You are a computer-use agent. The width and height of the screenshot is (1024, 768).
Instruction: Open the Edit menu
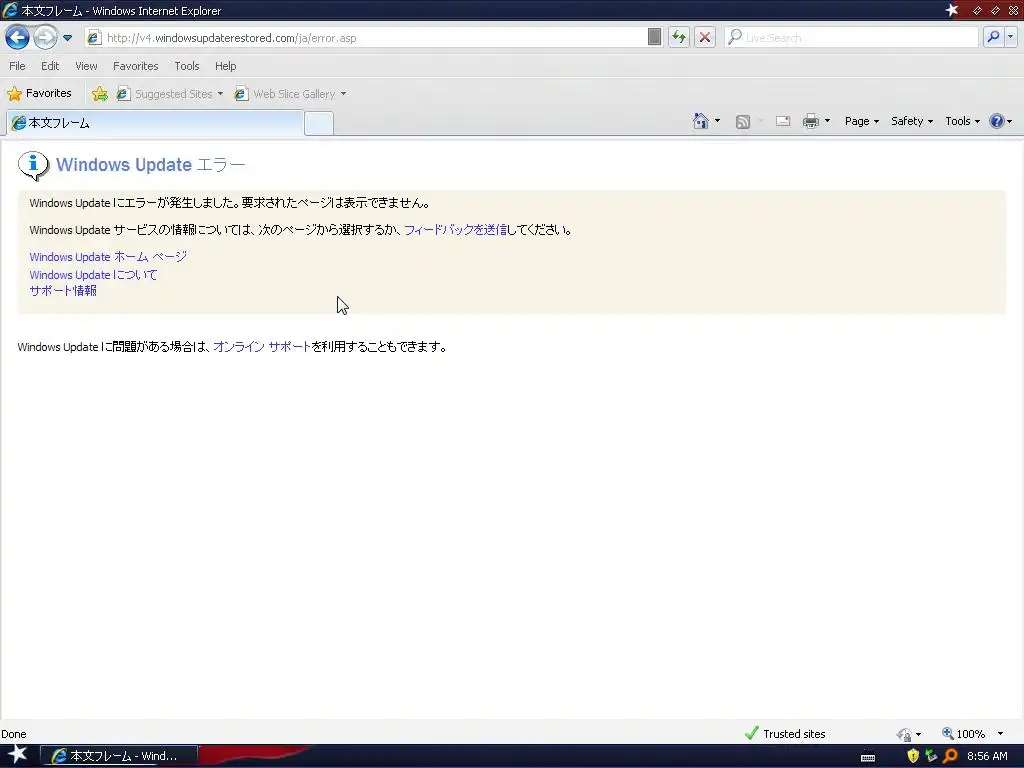[x=50, y=66]
